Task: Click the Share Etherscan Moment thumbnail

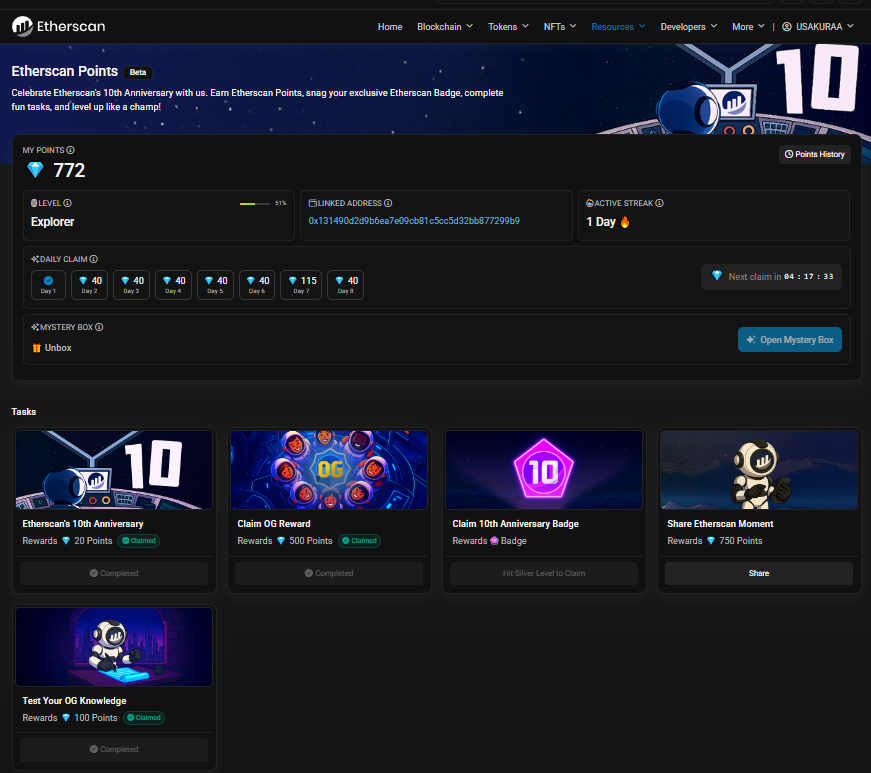Action: 759,470
